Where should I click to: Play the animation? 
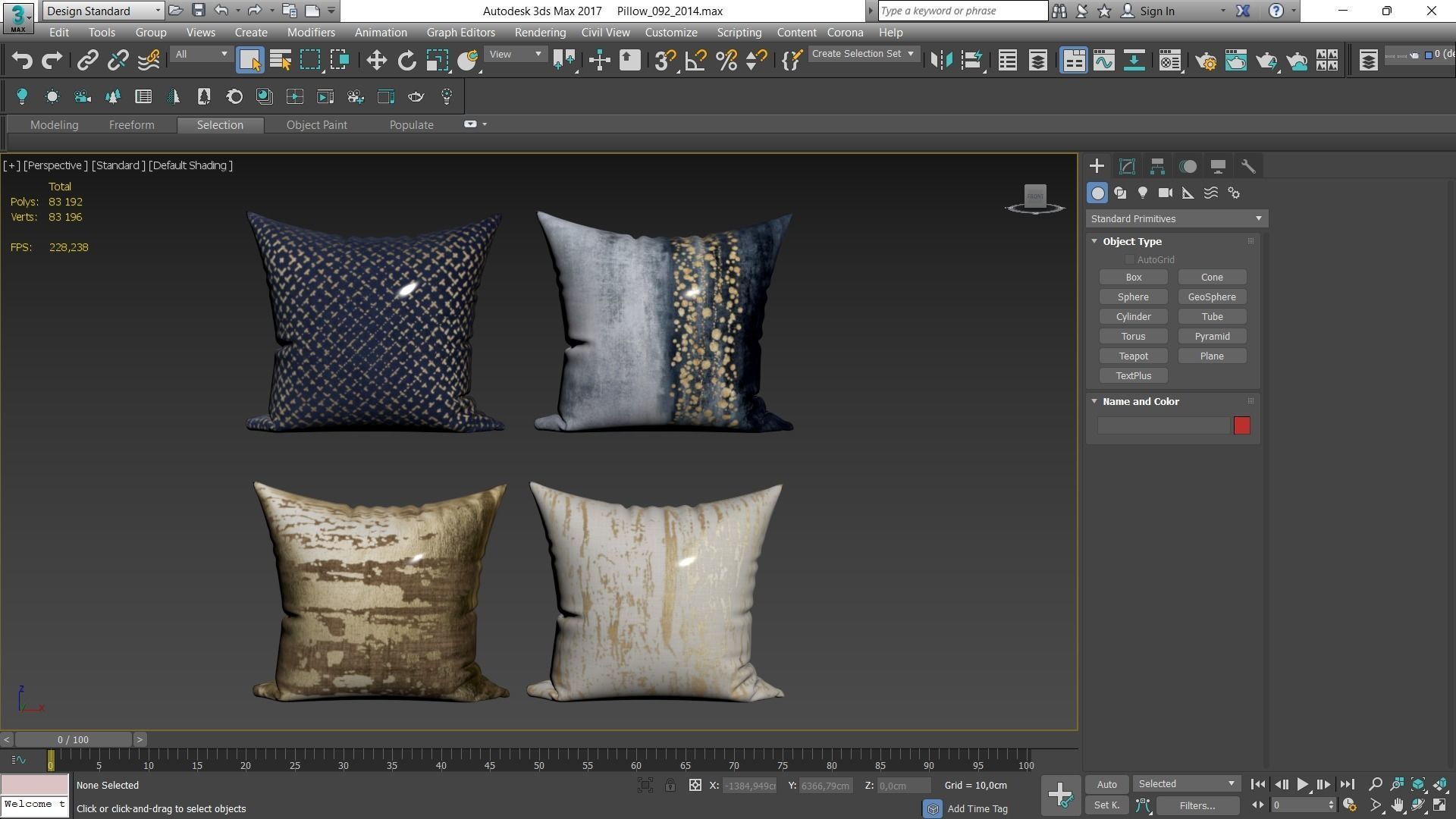[1302, 785]
